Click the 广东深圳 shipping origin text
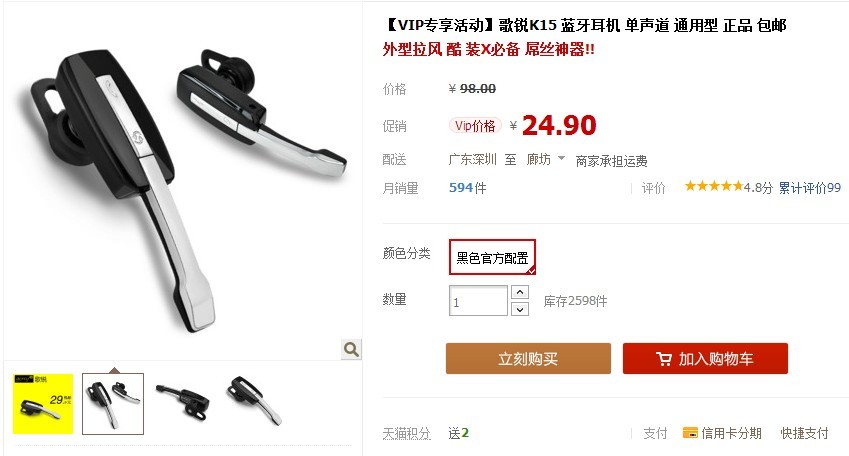The image size is (849, 456). pyautogui.click(x=472, y=159)
